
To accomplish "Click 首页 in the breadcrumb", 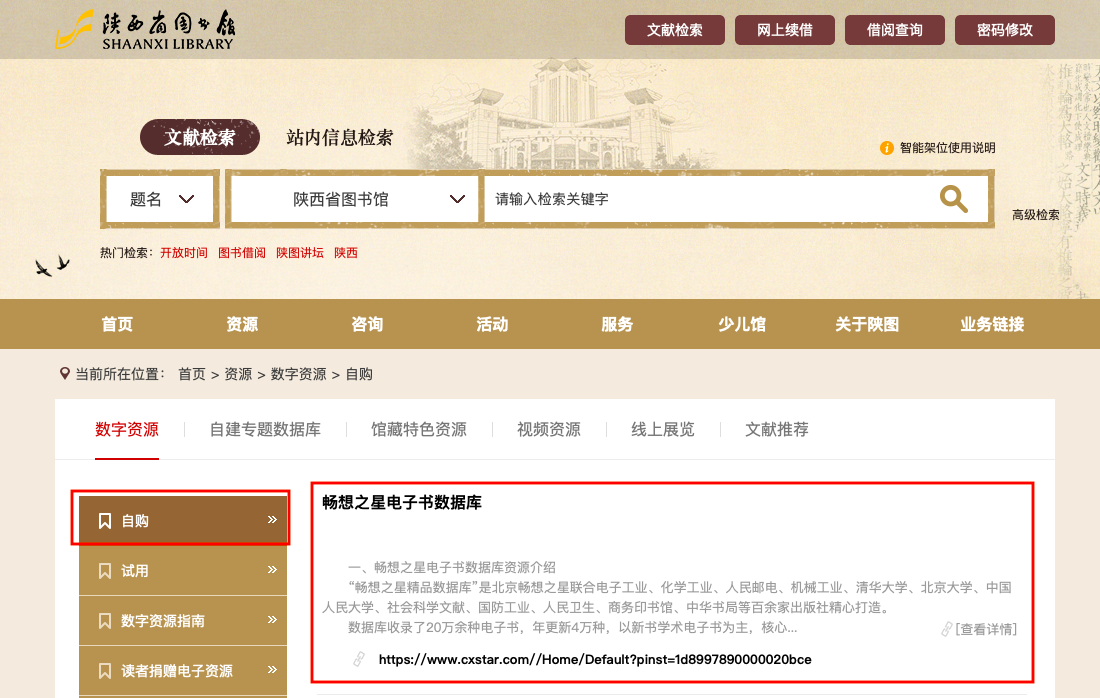I will pos(192,374).
